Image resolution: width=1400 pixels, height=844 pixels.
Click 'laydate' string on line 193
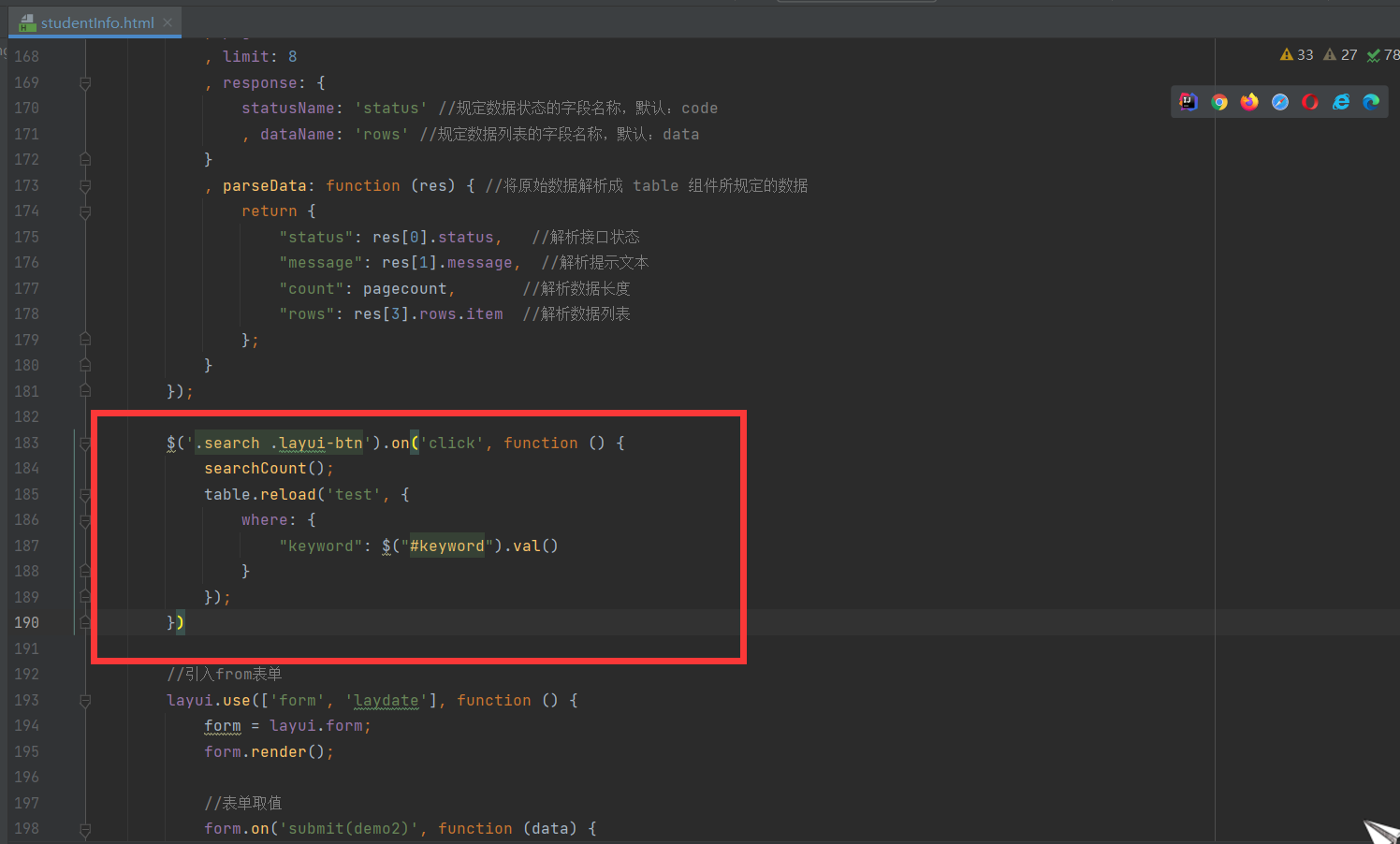pyautogui.click(x=386, y=701)
